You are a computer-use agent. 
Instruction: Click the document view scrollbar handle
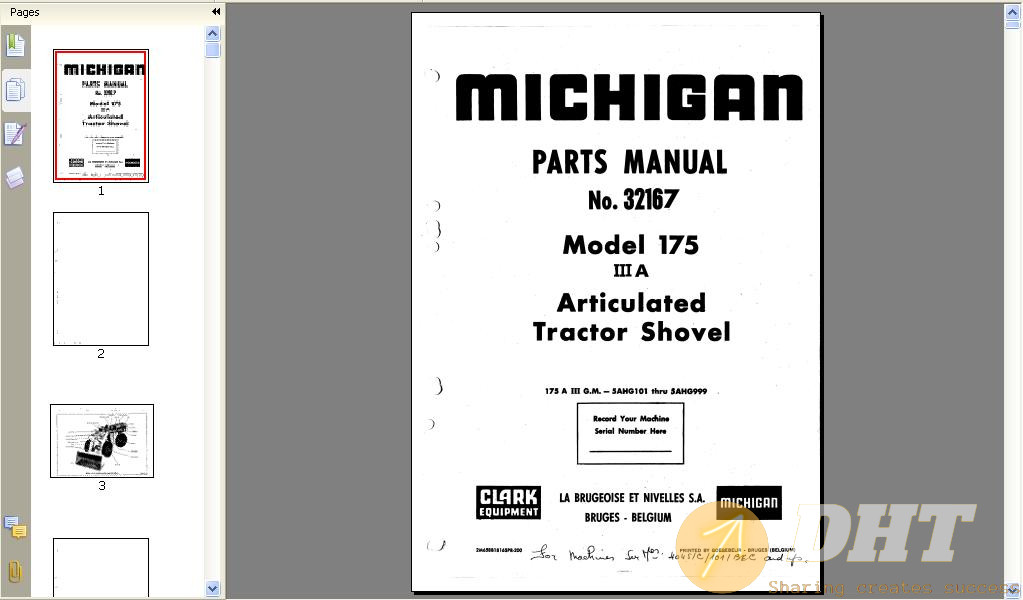click(x=1013, y=25)
